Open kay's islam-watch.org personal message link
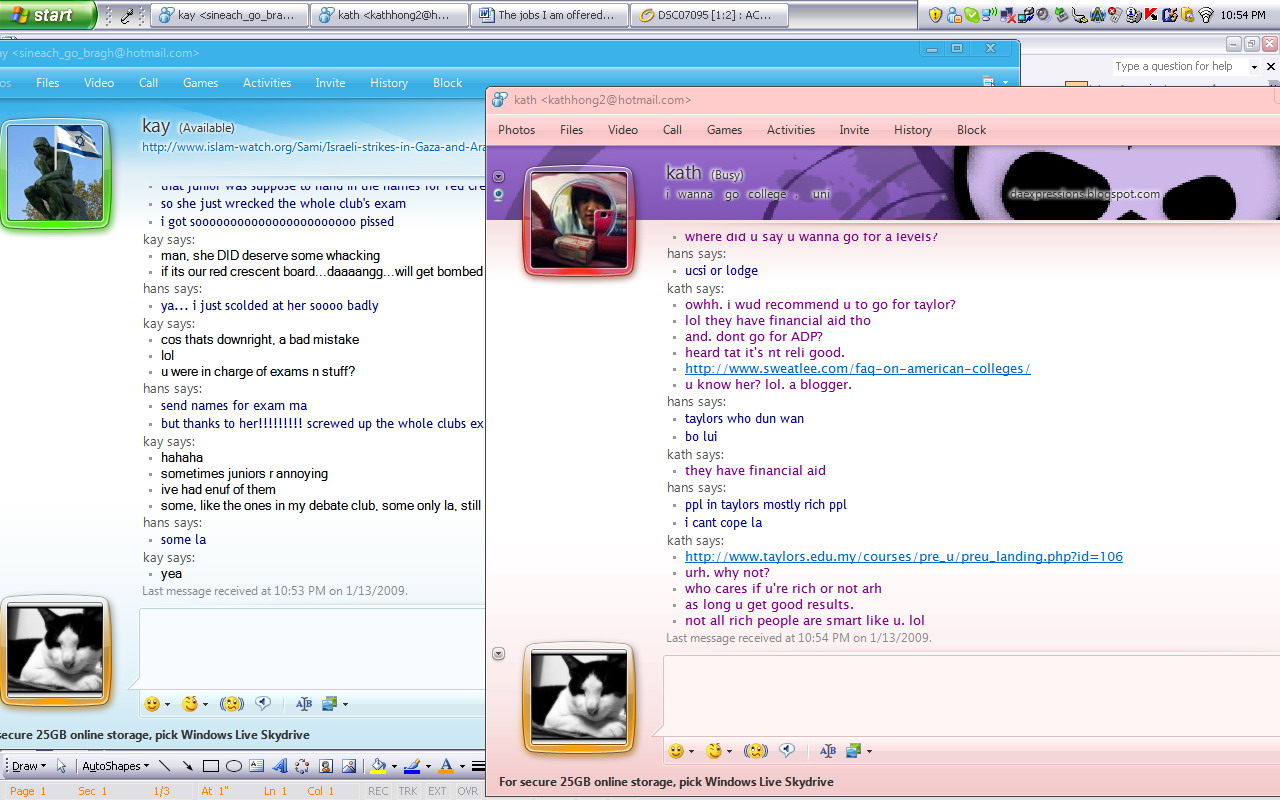This screenshot has height=800, width=1280. (313, 147)
